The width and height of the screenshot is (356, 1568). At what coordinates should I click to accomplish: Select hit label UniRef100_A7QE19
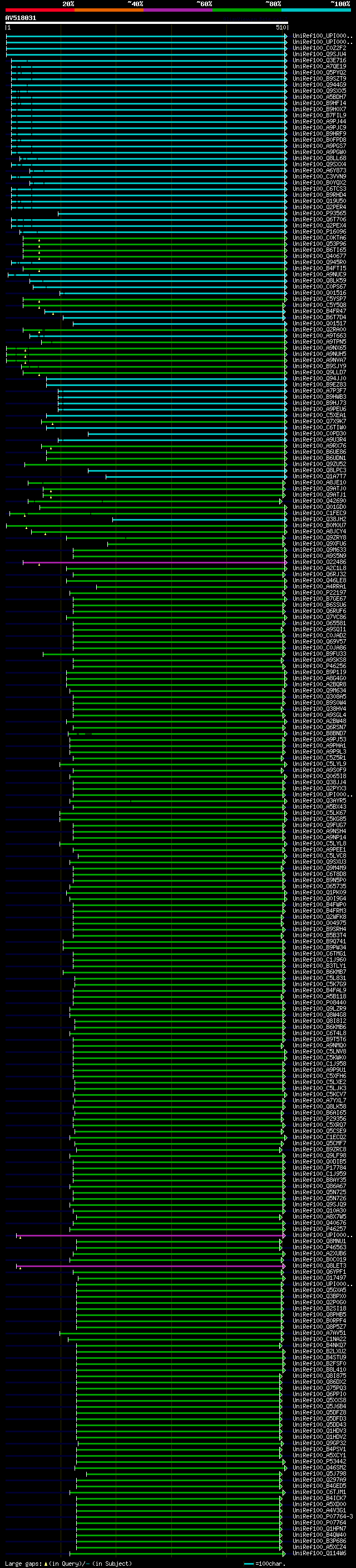[319, 66]
